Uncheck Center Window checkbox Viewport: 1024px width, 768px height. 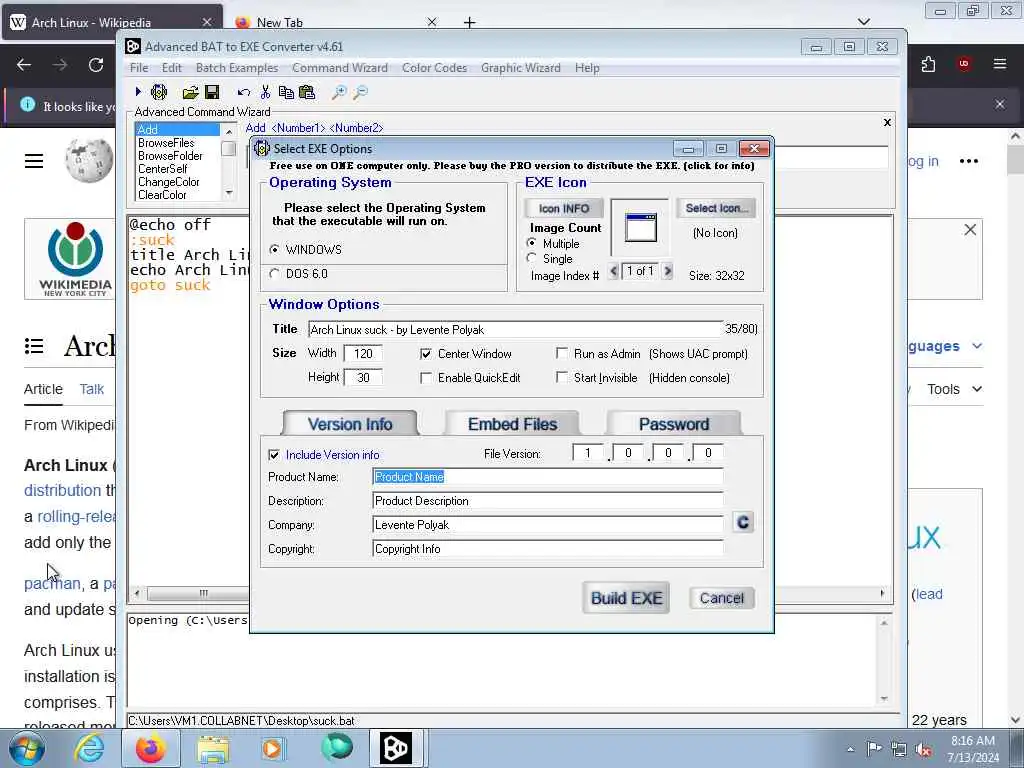click(x=426, y=354)
